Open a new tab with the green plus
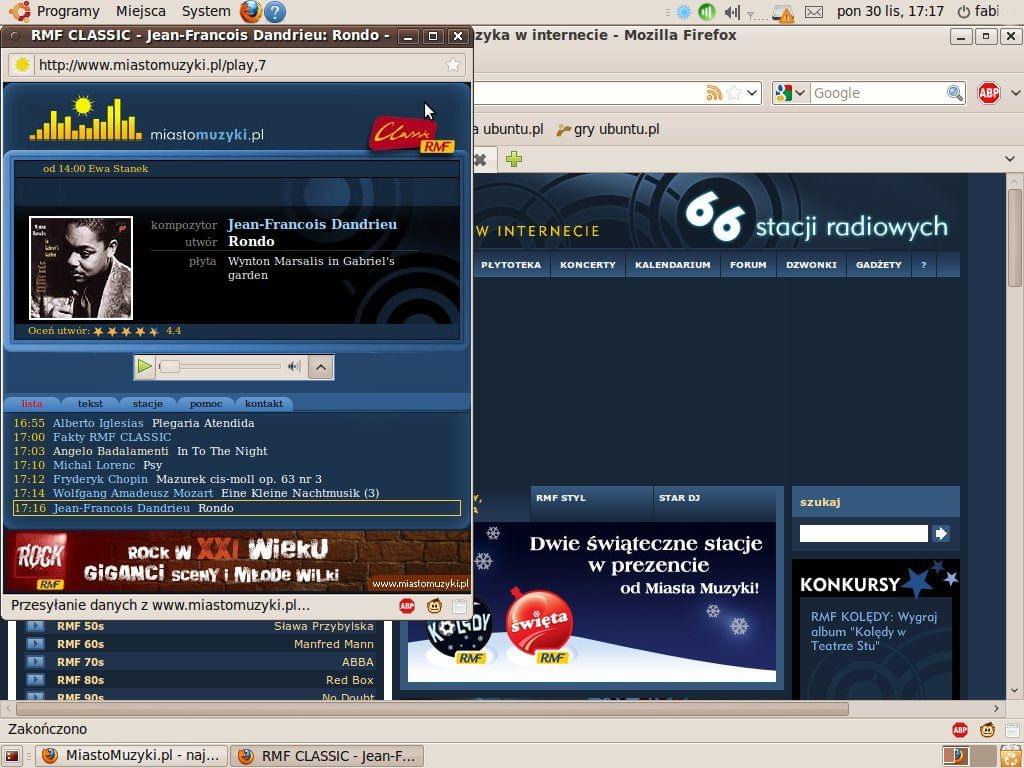 pos(514,159)
